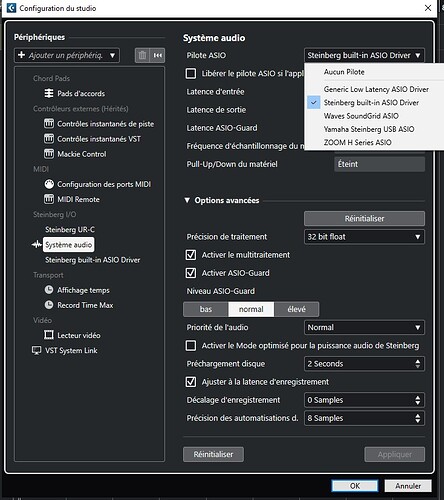
Task: Click the trash icon to remove selected device
Action: click(x=142, y=55)
